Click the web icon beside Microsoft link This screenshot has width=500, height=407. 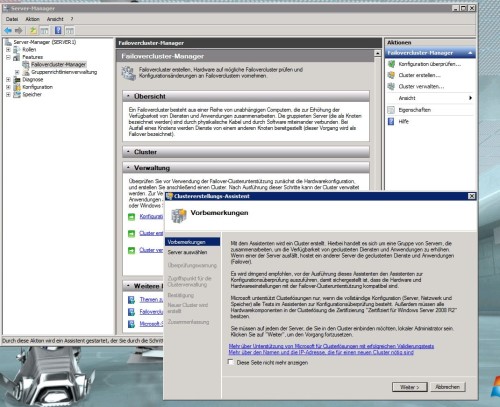point(132,324)
